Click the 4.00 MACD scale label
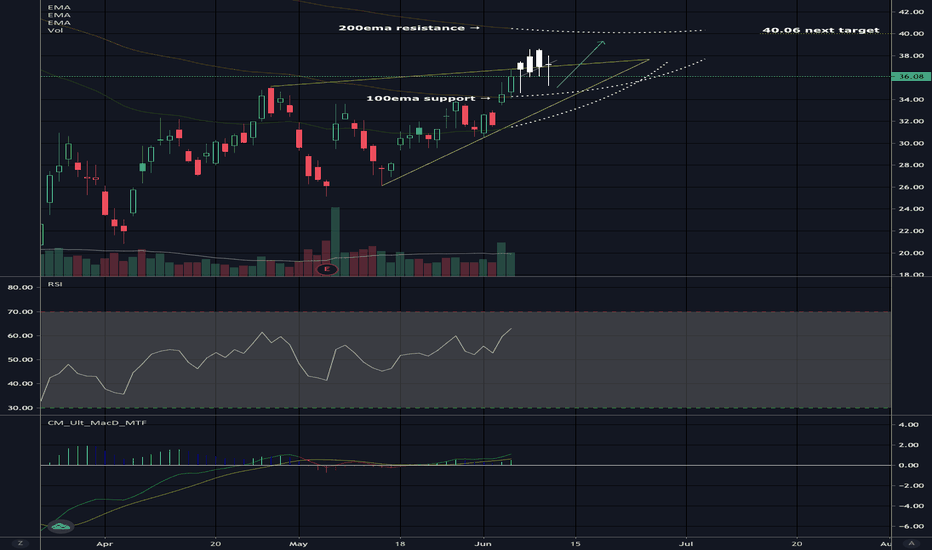Screen dimensions: 932x550 pos(909,425)
